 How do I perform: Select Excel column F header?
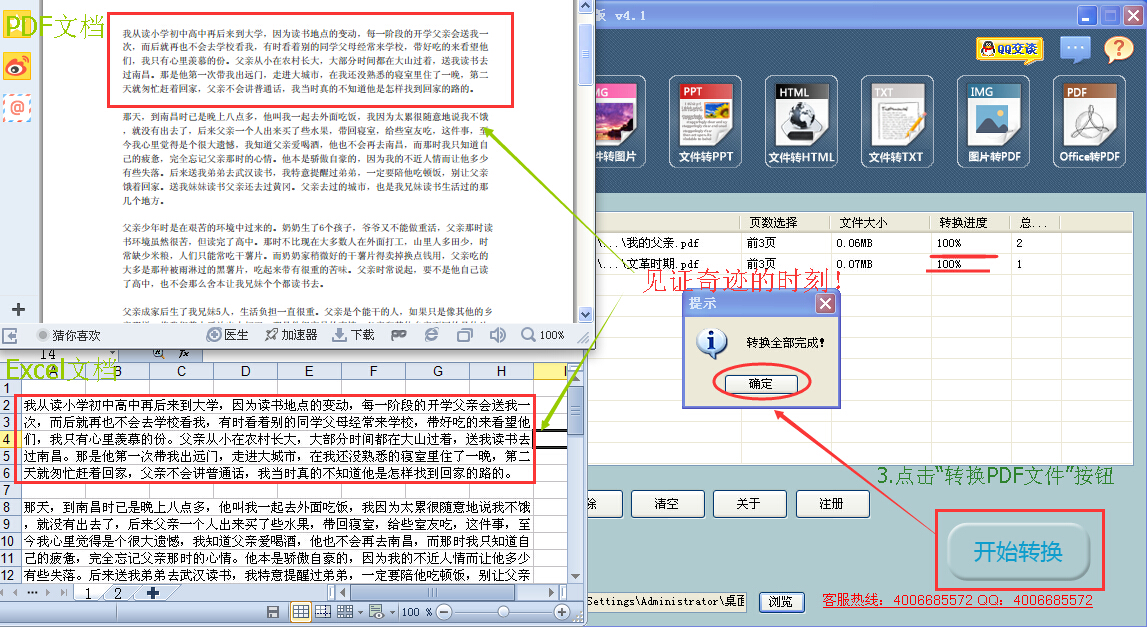tap(373, 372)
